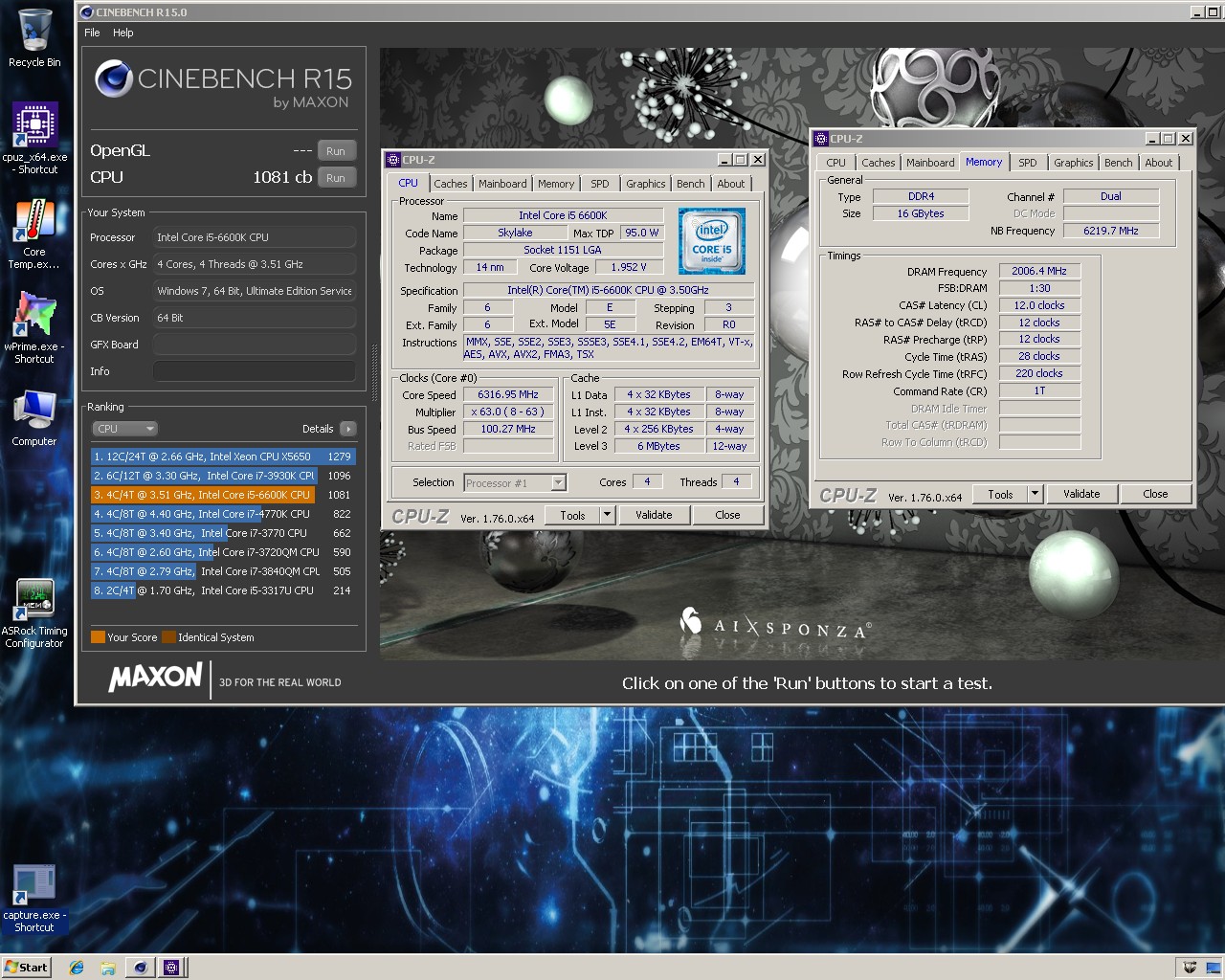Click Close button in the left CPU-Z window

tap(727, 515)
